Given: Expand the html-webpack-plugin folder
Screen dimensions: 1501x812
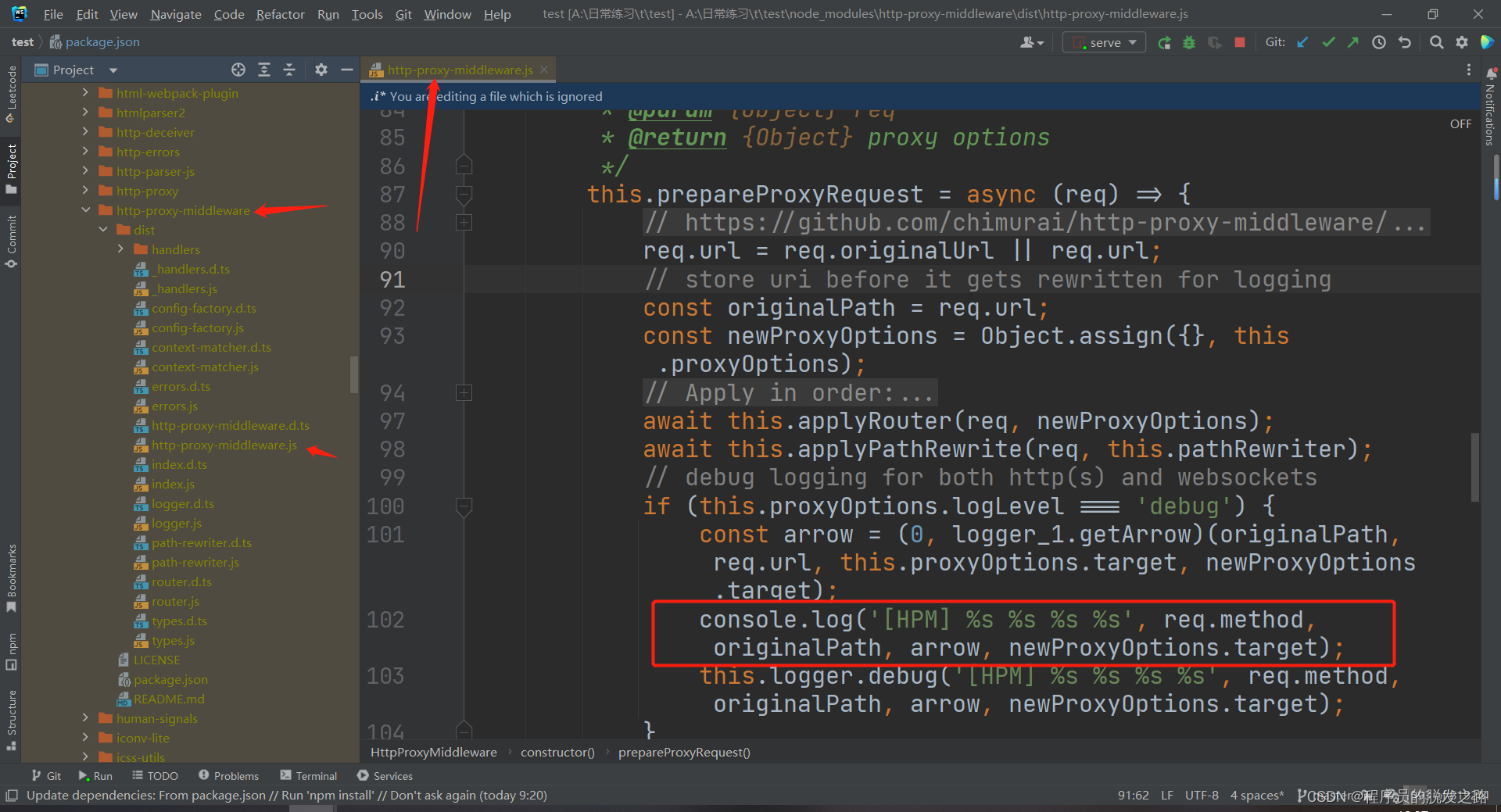Looking at the screenshot, I should 85,93.
